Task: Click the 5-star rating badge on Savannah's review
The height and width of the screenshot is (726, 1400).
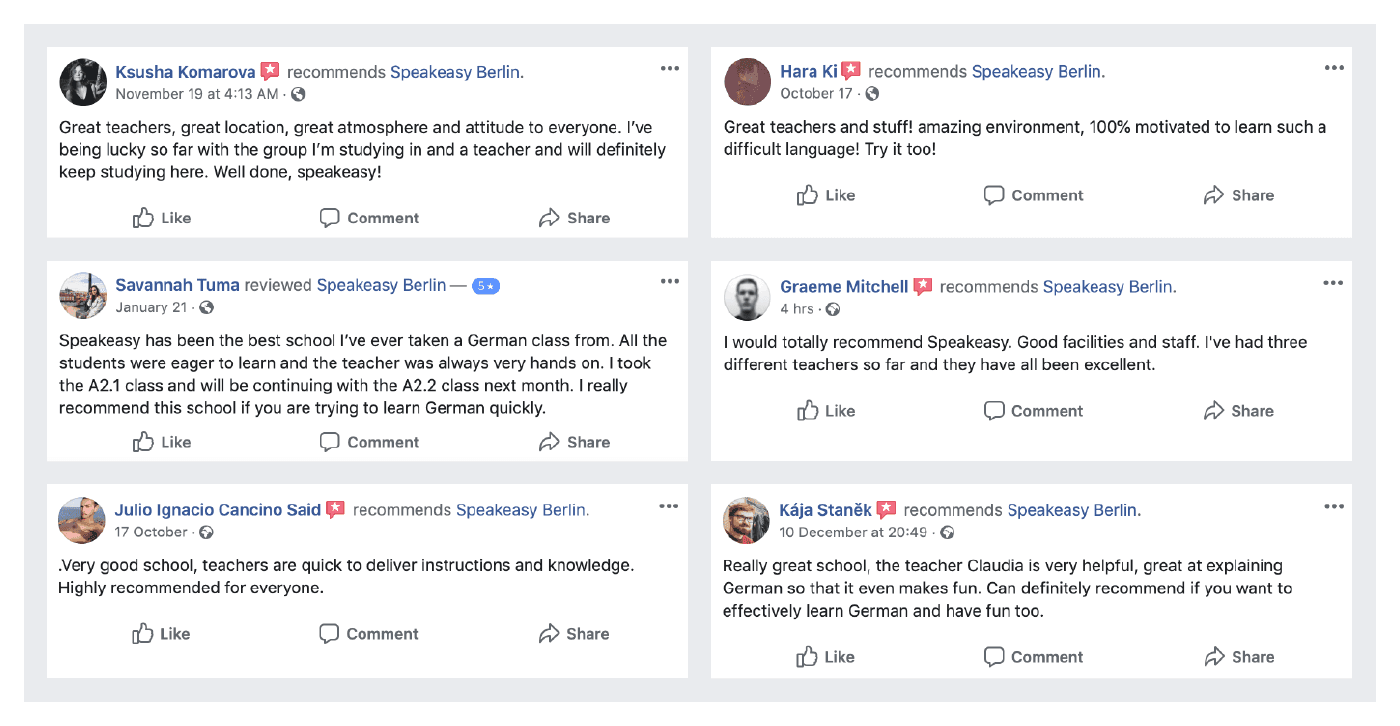Action: (487, 285)
